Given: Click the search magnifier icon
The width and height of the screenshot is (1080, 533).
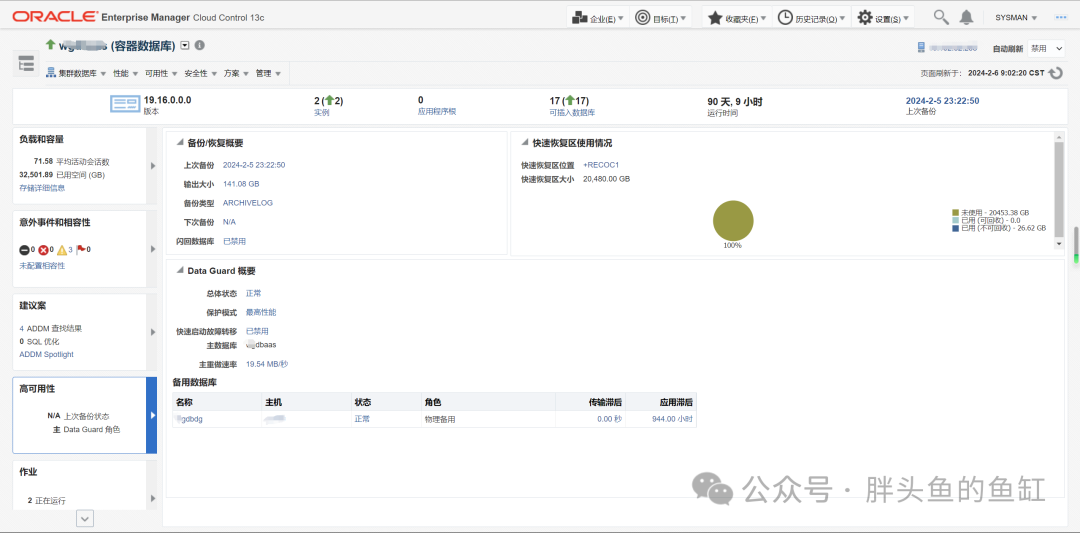Looking at the screenshot, I should click(x=941, y=17).
